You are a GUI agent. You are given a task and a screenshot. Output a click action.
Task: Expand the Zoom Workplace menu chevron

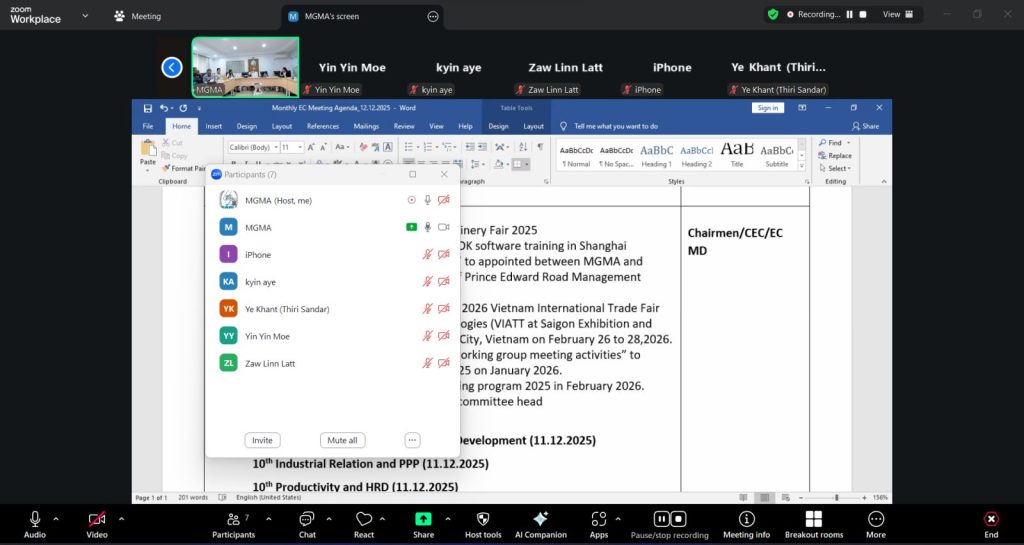point(84,16)
